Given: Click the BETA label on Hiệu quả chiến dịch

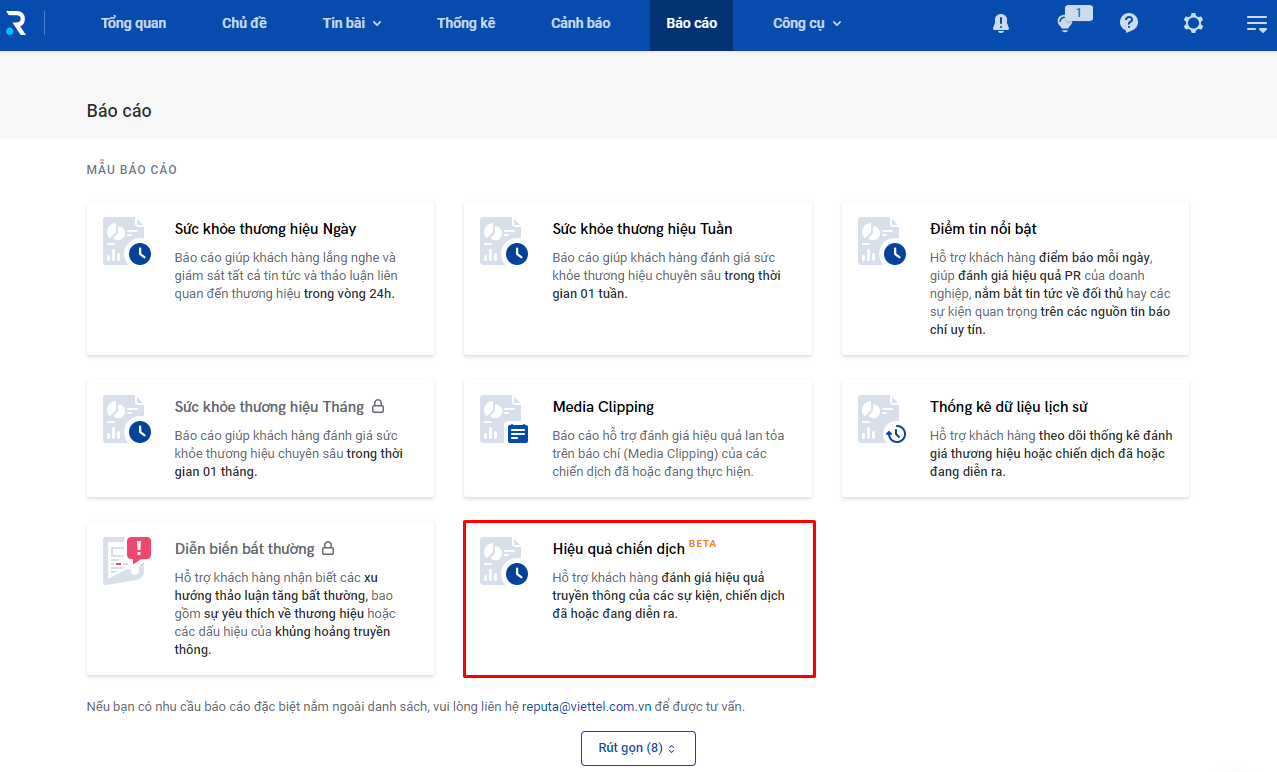Looking at the screenshot, I should tap(702, 544).
